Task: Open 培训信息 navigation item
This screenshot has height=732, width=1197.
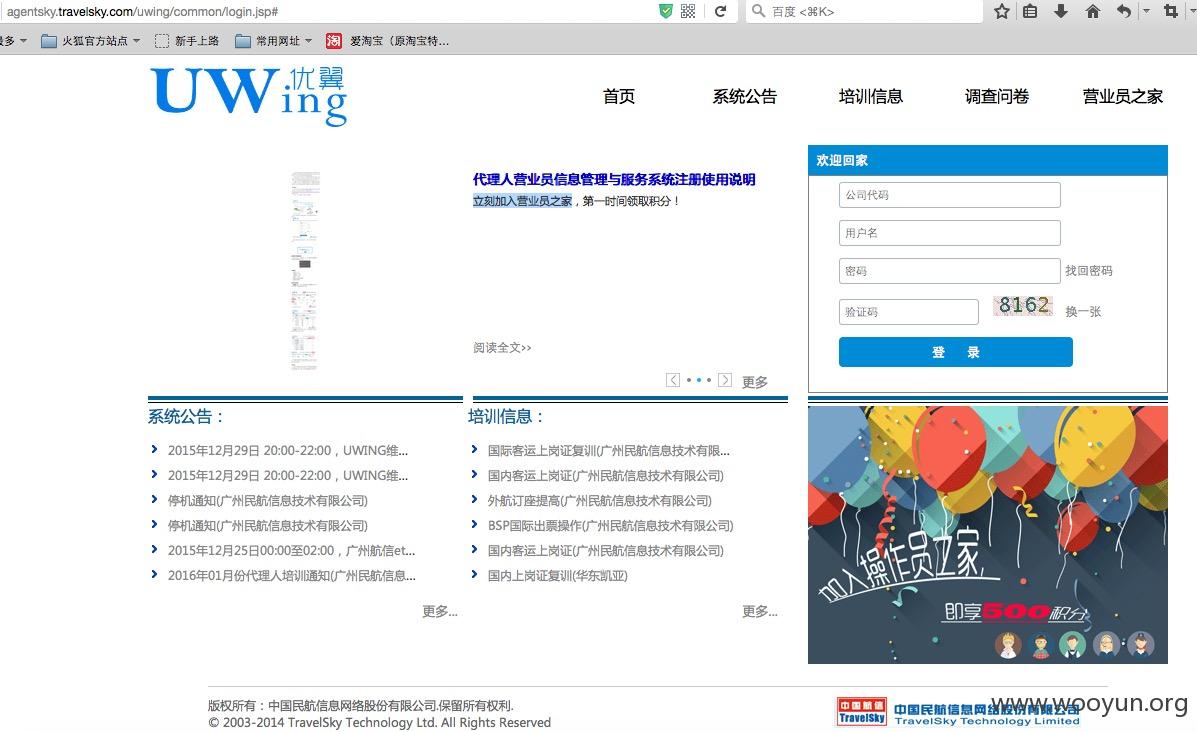Action: 870,96
